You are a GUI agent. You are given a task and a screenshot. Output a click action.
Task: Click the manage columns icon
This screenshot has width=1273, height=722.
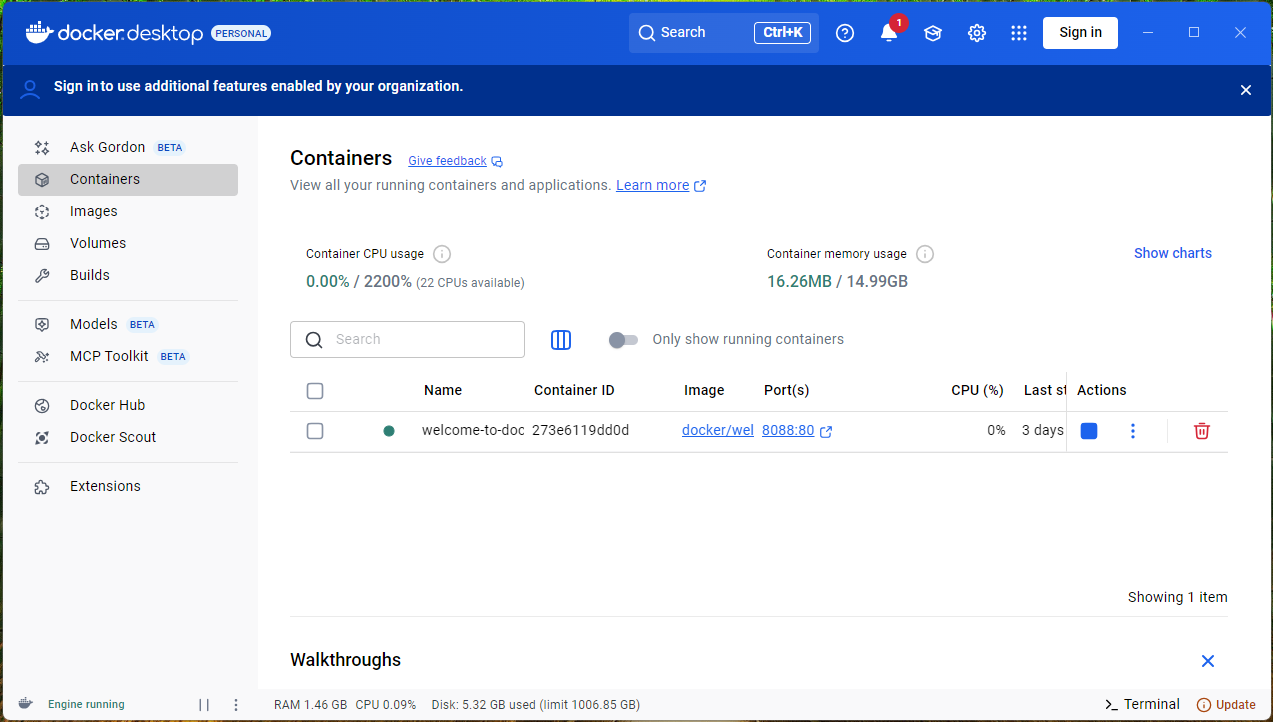(x=561, y=340)
